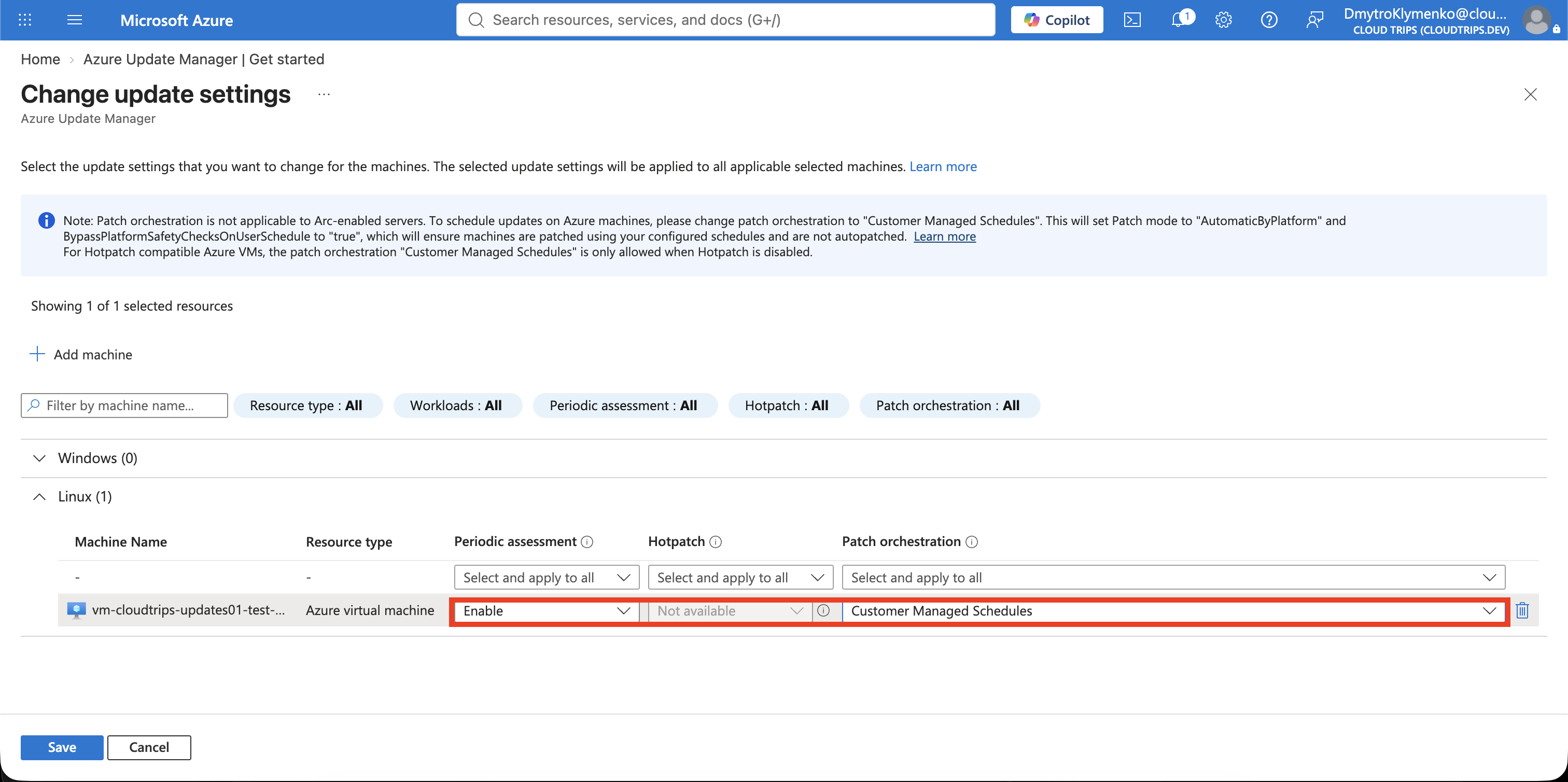Click info icon beside Patch orchestration header
The image size is (1568, 782).
(972, 541)
